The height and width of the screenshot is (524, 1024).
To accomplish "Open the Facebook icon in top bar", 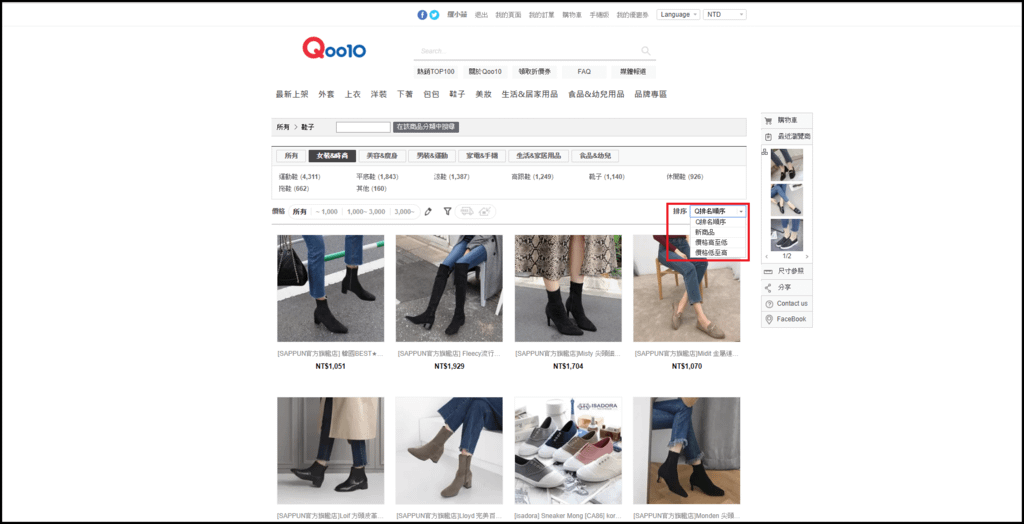I will [422, 14].
